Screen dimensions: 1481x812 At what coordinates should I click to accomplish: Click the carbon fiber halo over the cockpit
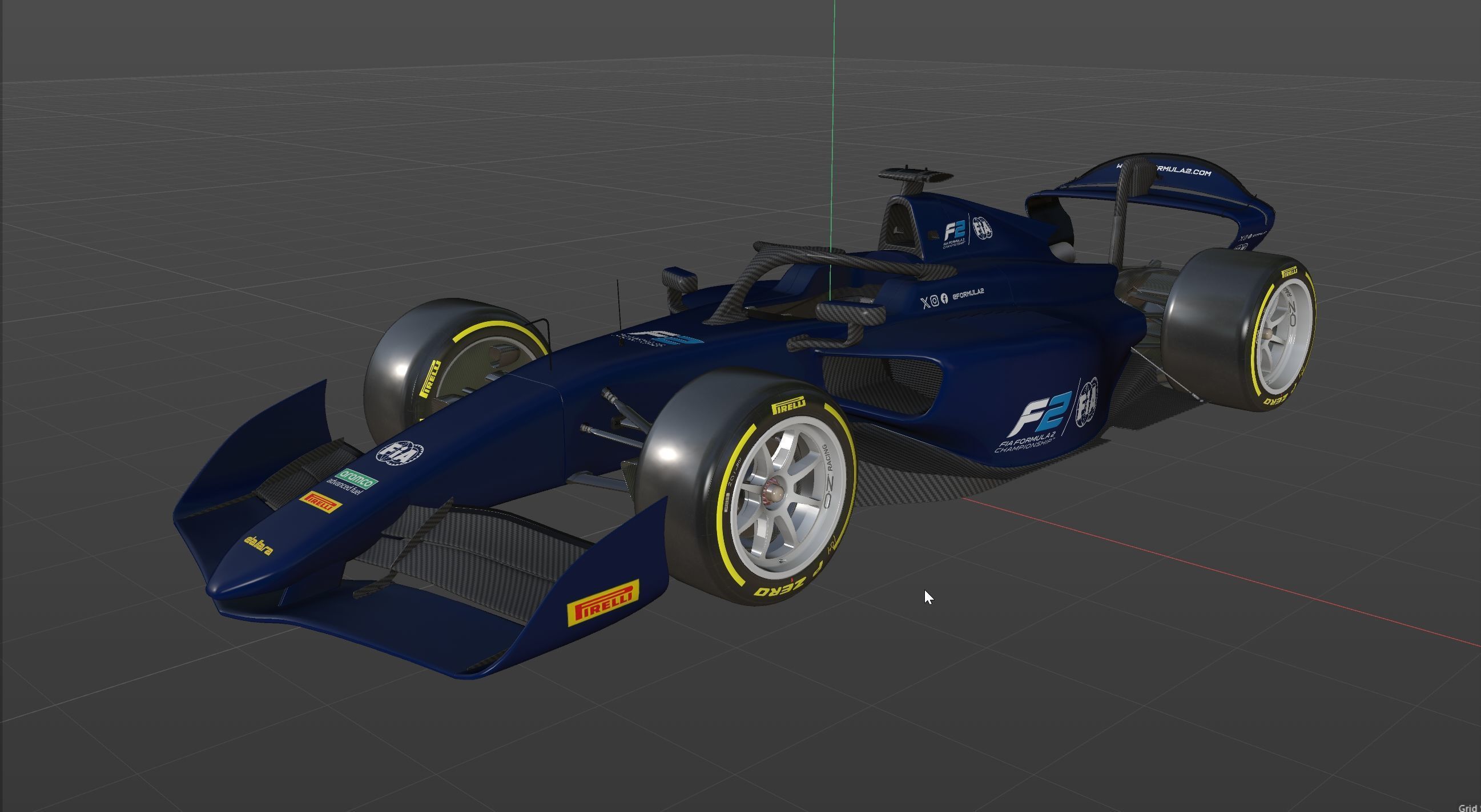click(828, 274)
